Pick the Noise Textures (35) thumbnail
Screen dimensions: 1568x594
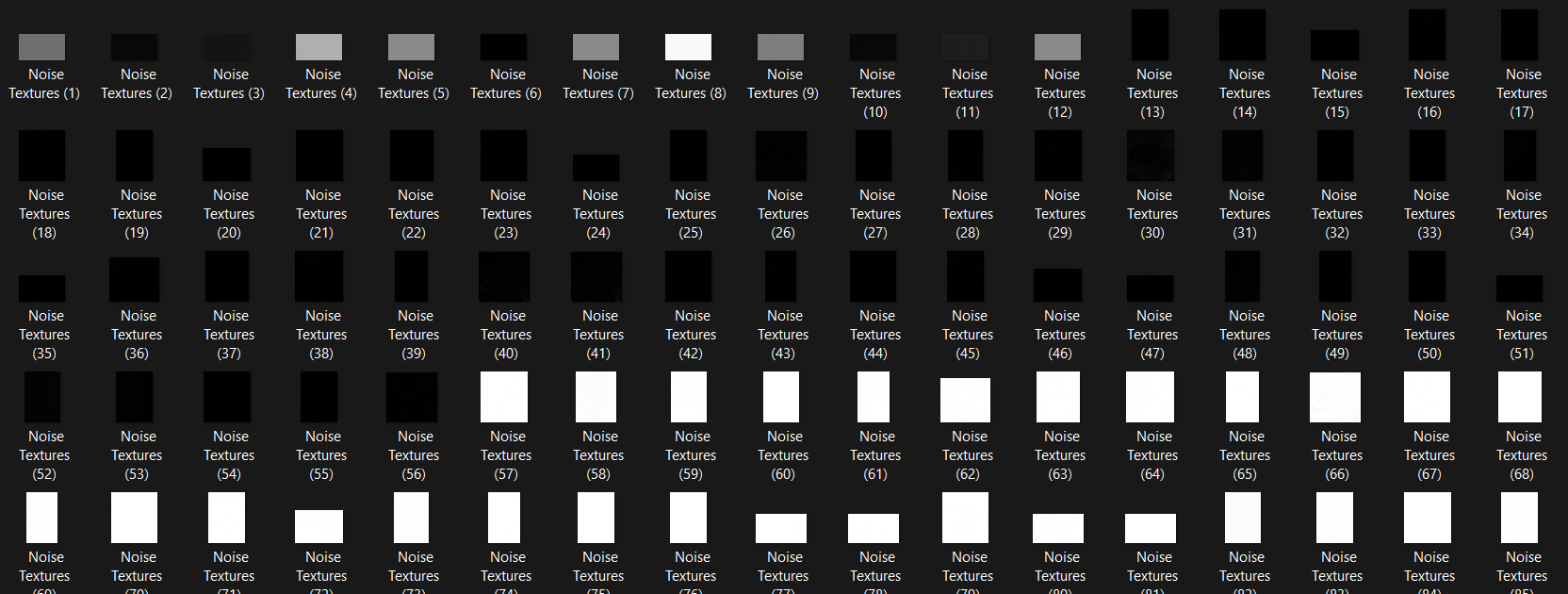42,288
